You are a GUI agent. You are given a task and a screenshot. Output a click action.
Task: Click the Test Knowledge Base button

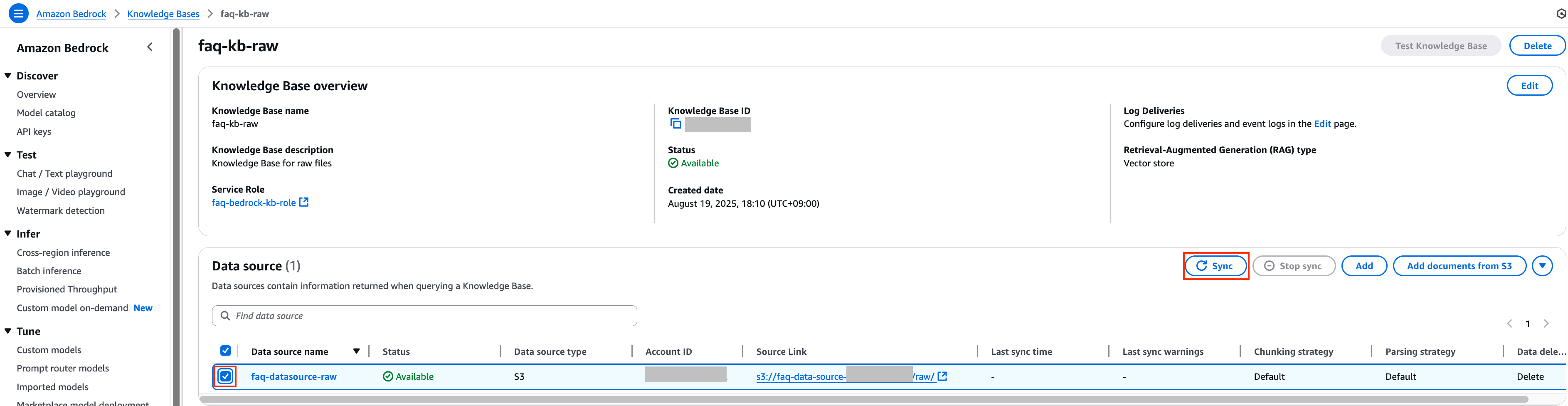[x=1441, y=46]
